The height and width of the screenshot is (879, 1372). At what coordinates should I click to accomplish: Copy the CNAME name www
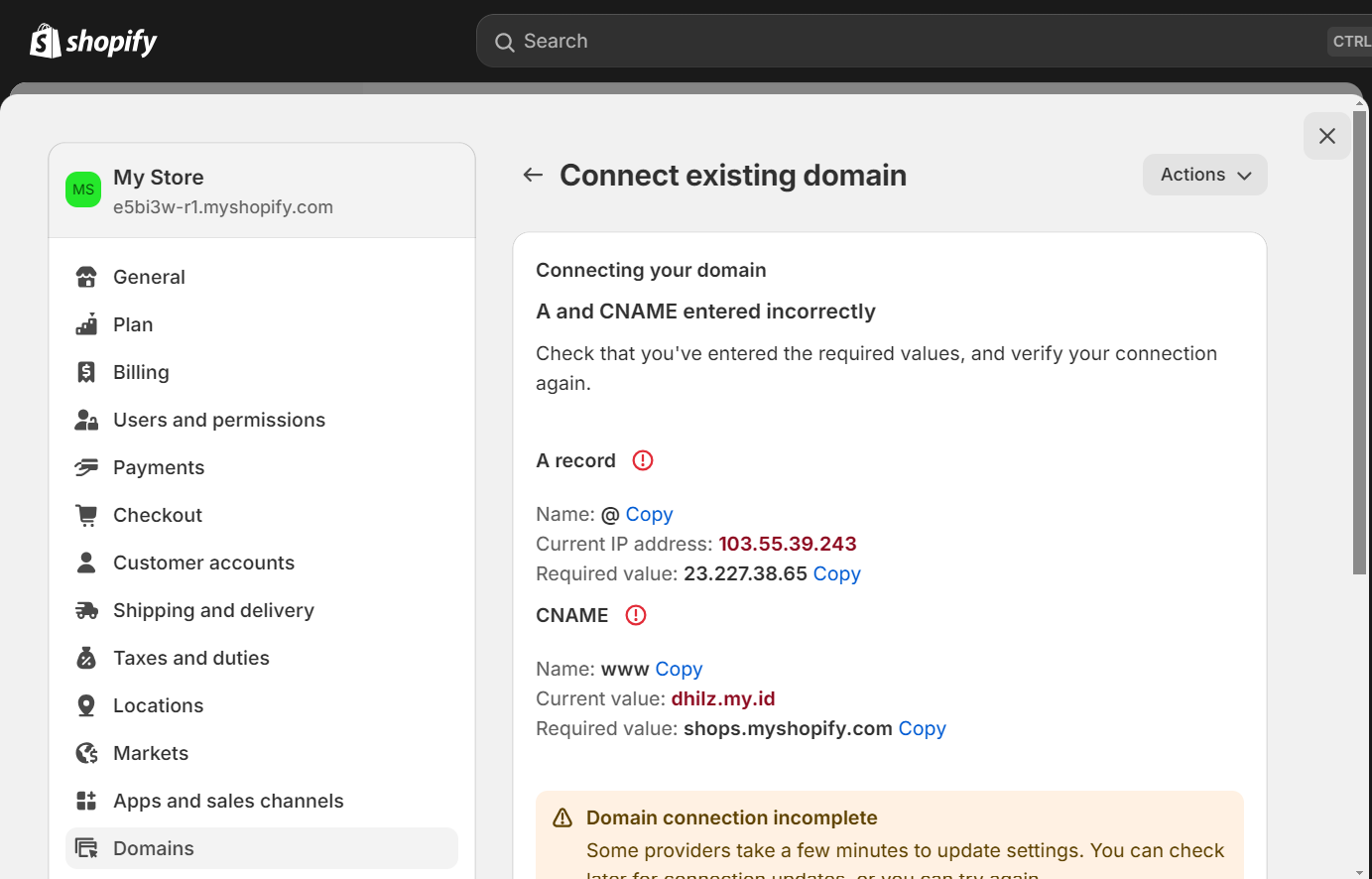(679, 669)
